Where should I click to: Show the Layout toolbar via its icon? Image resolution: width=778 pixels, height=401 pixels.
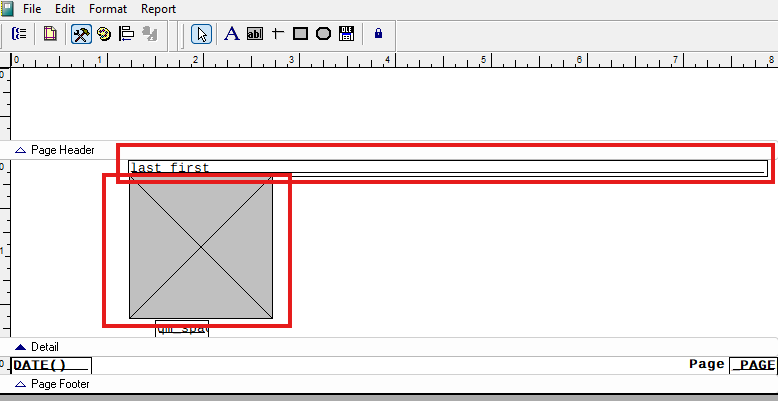(127, 34)
